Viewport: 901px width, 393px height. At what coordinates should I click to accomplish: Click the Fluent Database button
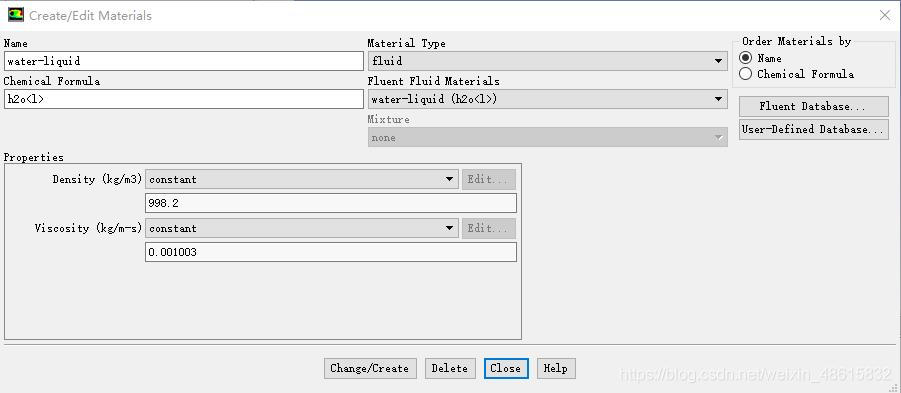pos(813,106)
